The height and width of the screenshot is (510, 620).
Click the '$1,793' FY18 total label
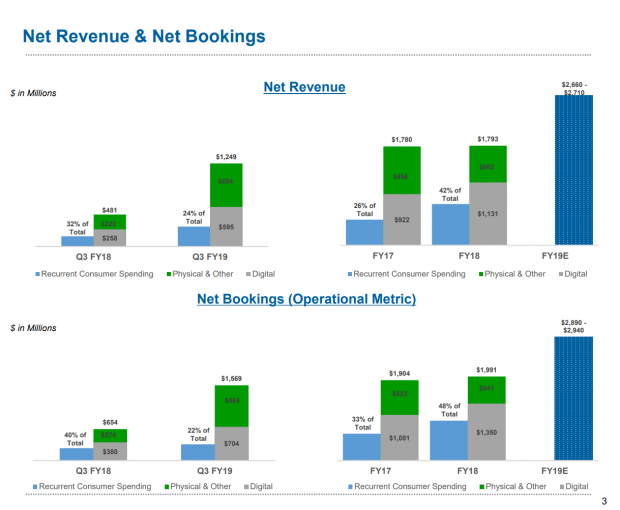click(488, 139)
